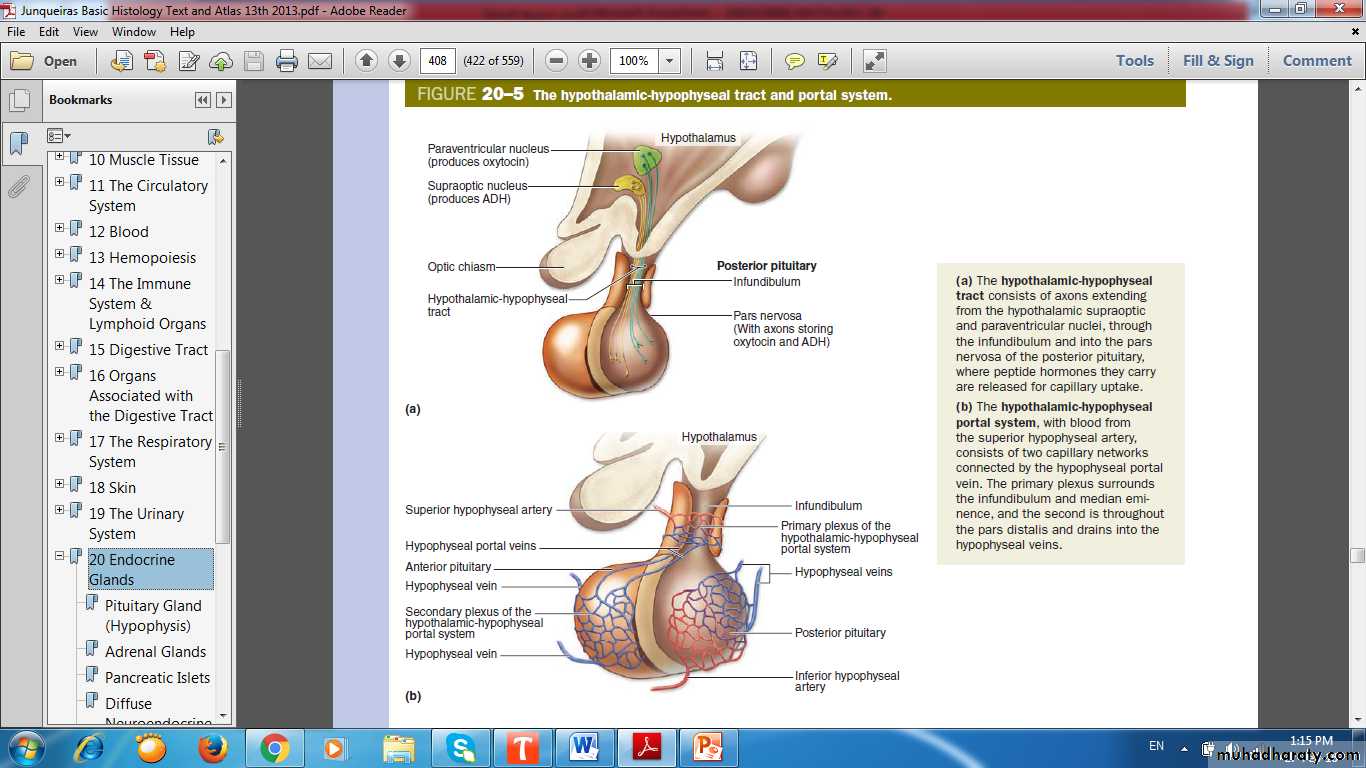Zoom in with the plus button
The image size is (1366, 768).
590,61
